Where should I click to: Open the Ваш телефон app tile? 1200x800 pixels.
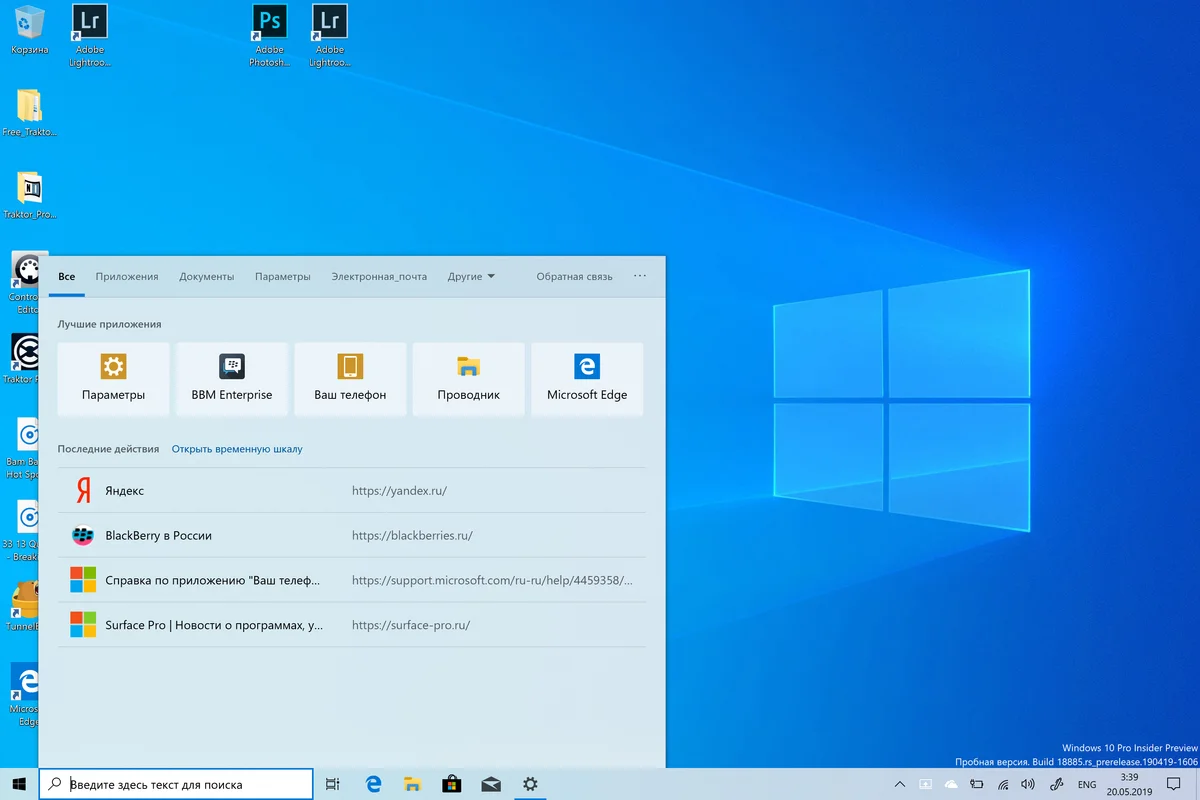click(x=350, y=378)
